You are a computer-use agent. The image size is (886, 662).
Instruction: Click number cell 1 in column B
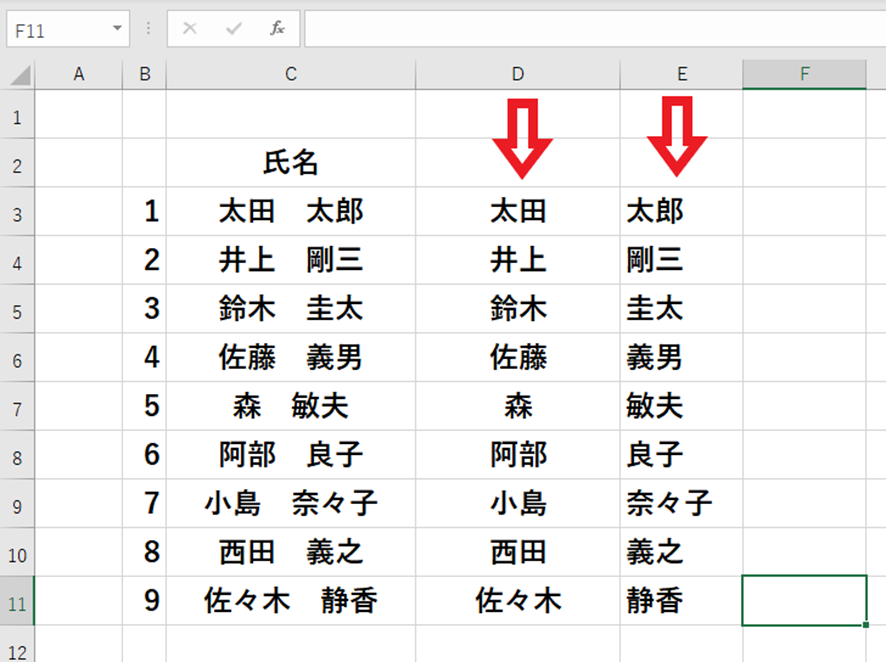tap(145, 211)
